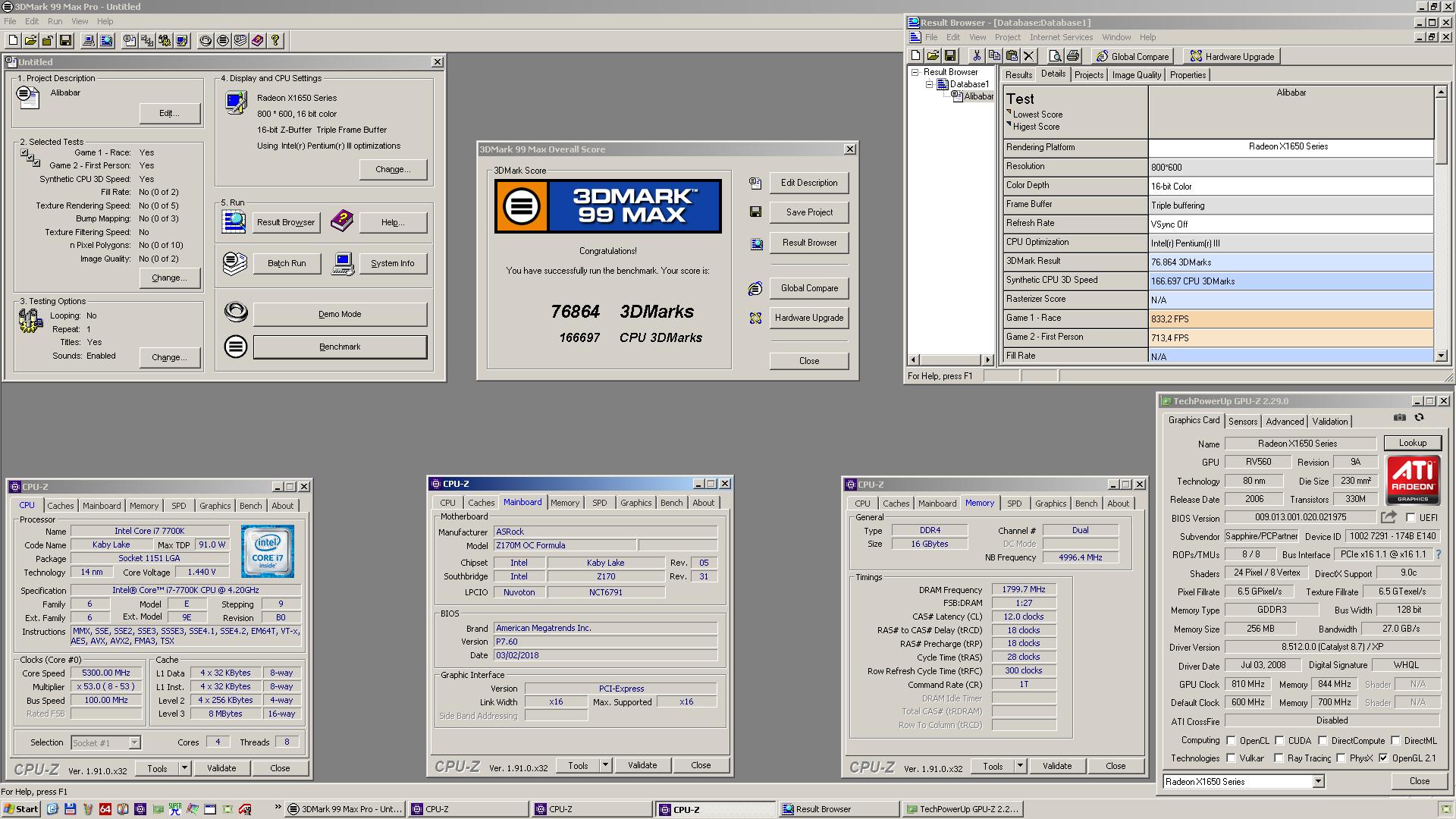Open the Internet Services menu in Result Browser

click(x=1061, y=37)
